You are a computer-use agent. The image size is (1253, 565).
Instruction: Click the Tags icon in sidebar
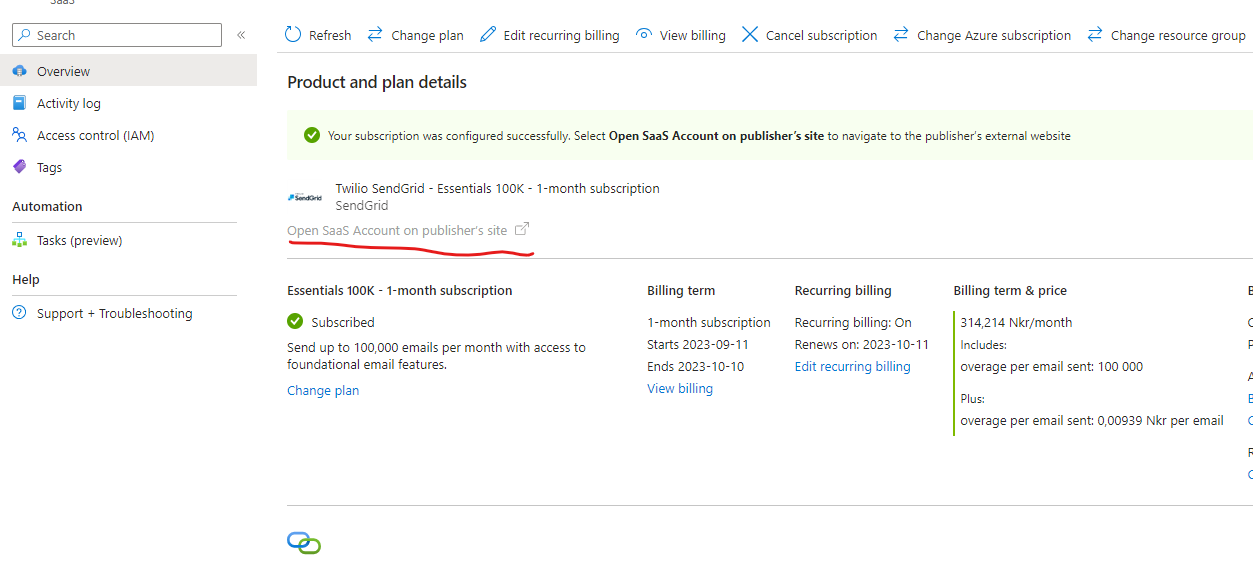point(19,167)
